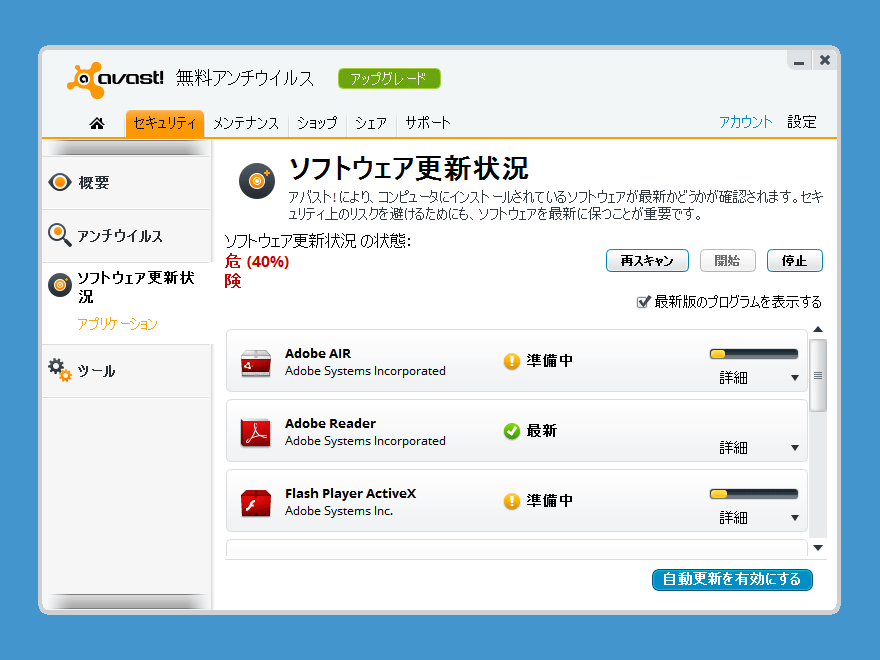Click the Adobe Reader application icon
Screen dimensions: 880x660
(256, 433)
